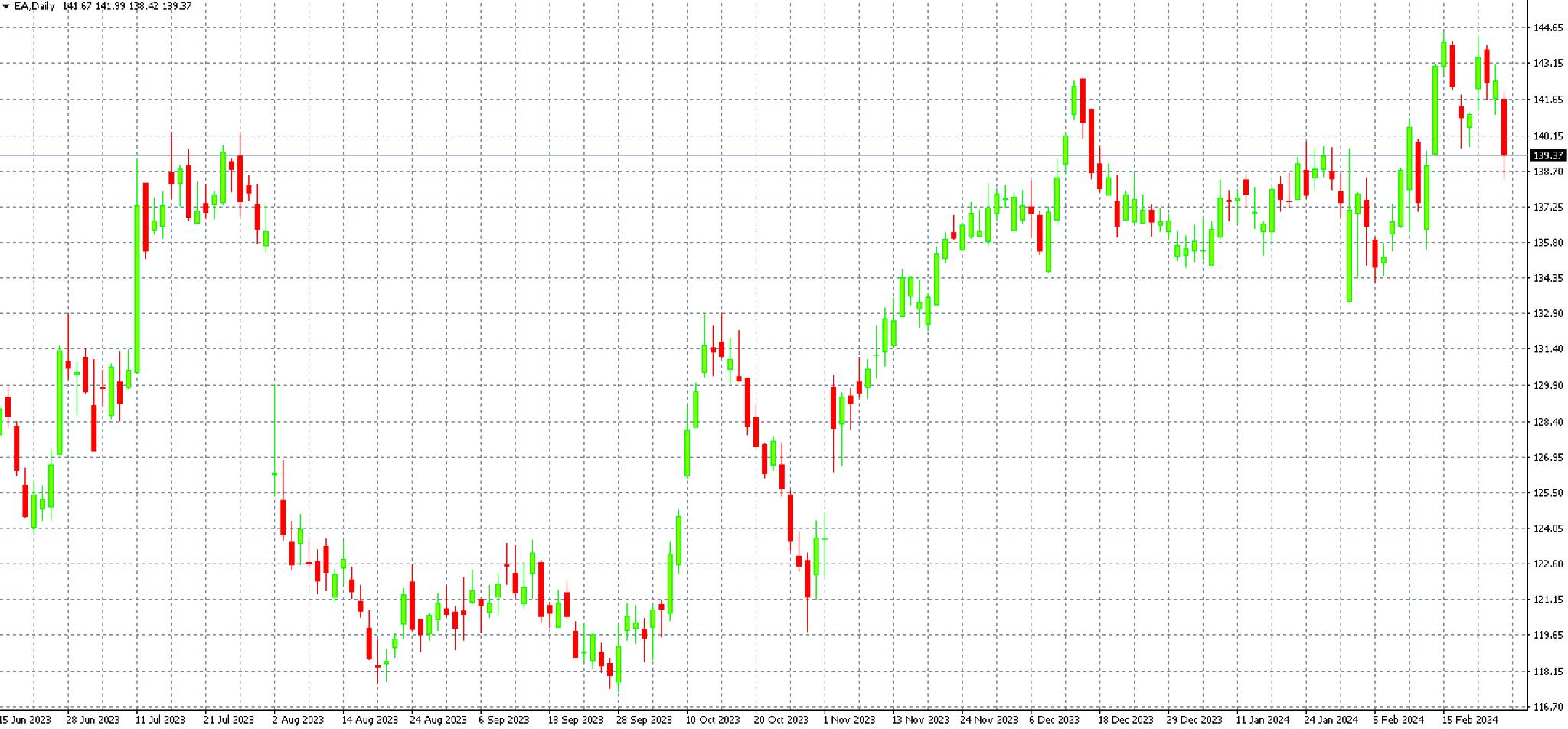Screen dimensions: 1568x729
Task: Click the 118.15 price axis label
Action: [x=1548, y=672]
